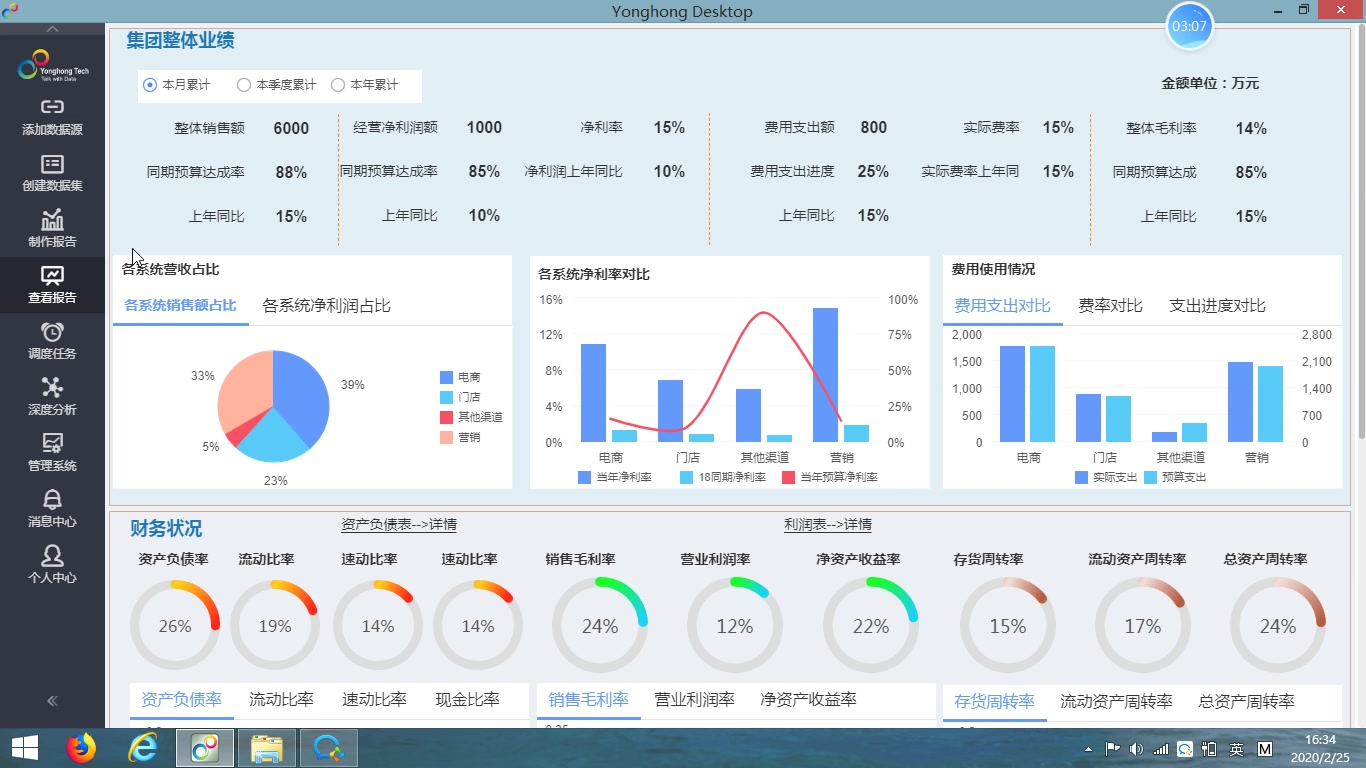Open 个人中心 profile

[52, 565]
